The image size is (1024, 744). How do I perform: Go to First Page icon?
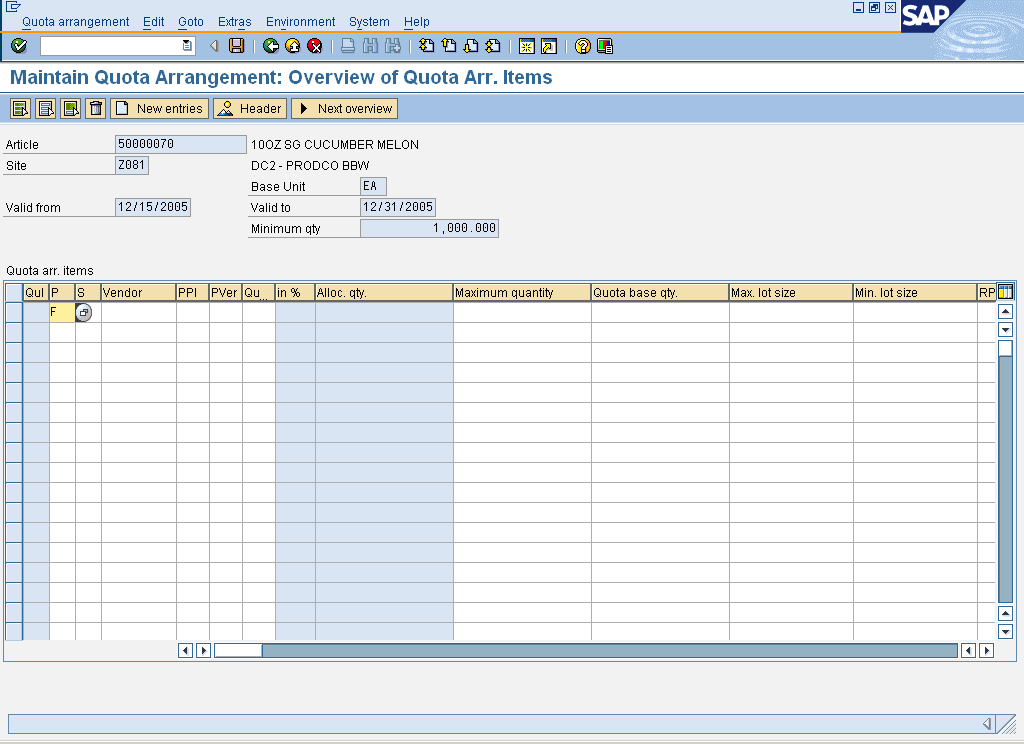(426, 46)
